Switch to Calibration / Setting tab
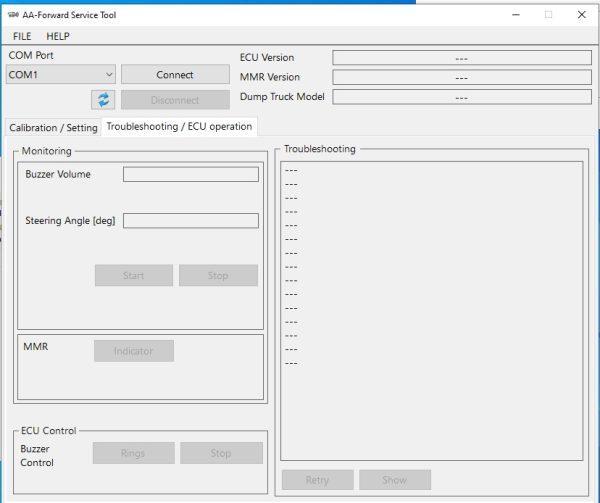 pos(53,127)
